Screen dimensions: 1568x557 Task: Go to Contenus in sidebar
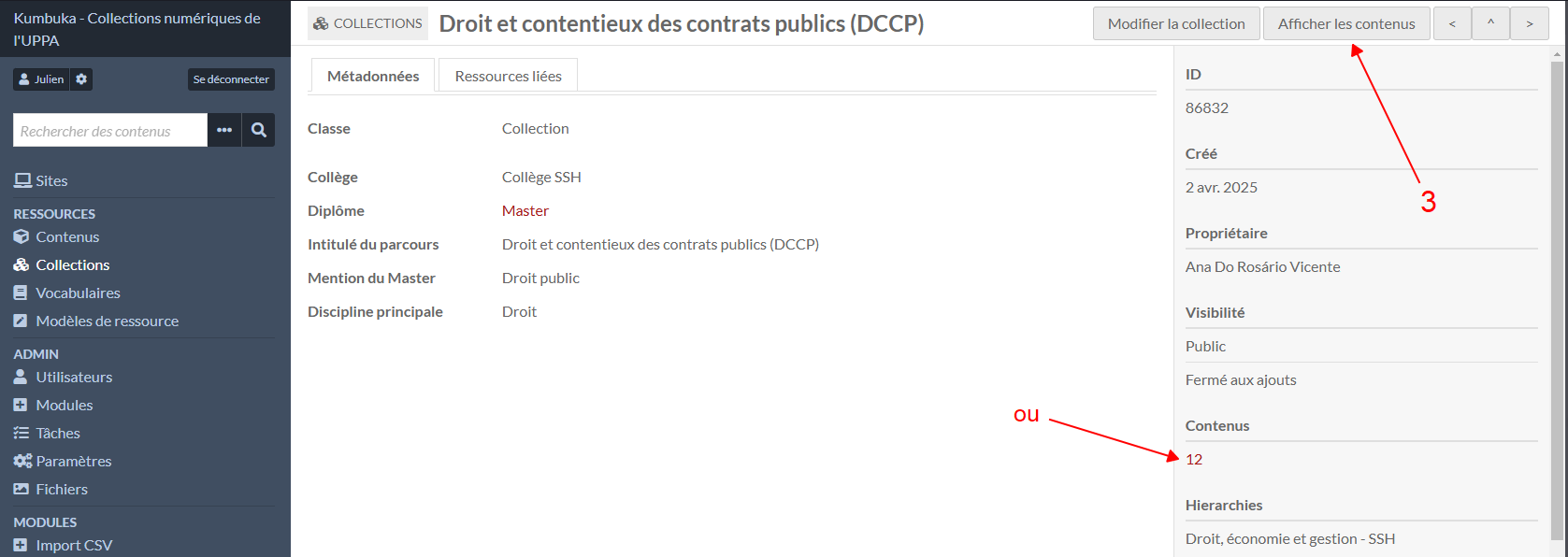(x=67, y=237)
